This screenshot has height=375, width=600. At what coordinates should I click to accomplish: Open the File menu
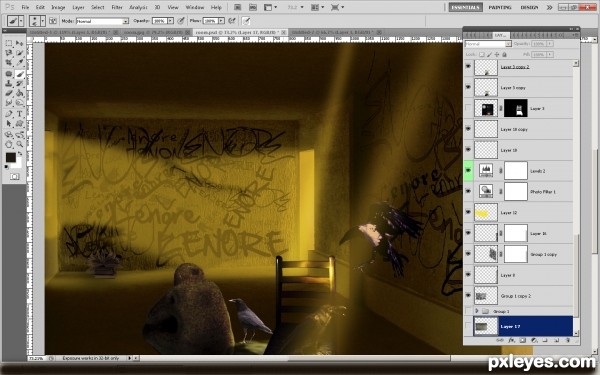[x=25, y=7]
